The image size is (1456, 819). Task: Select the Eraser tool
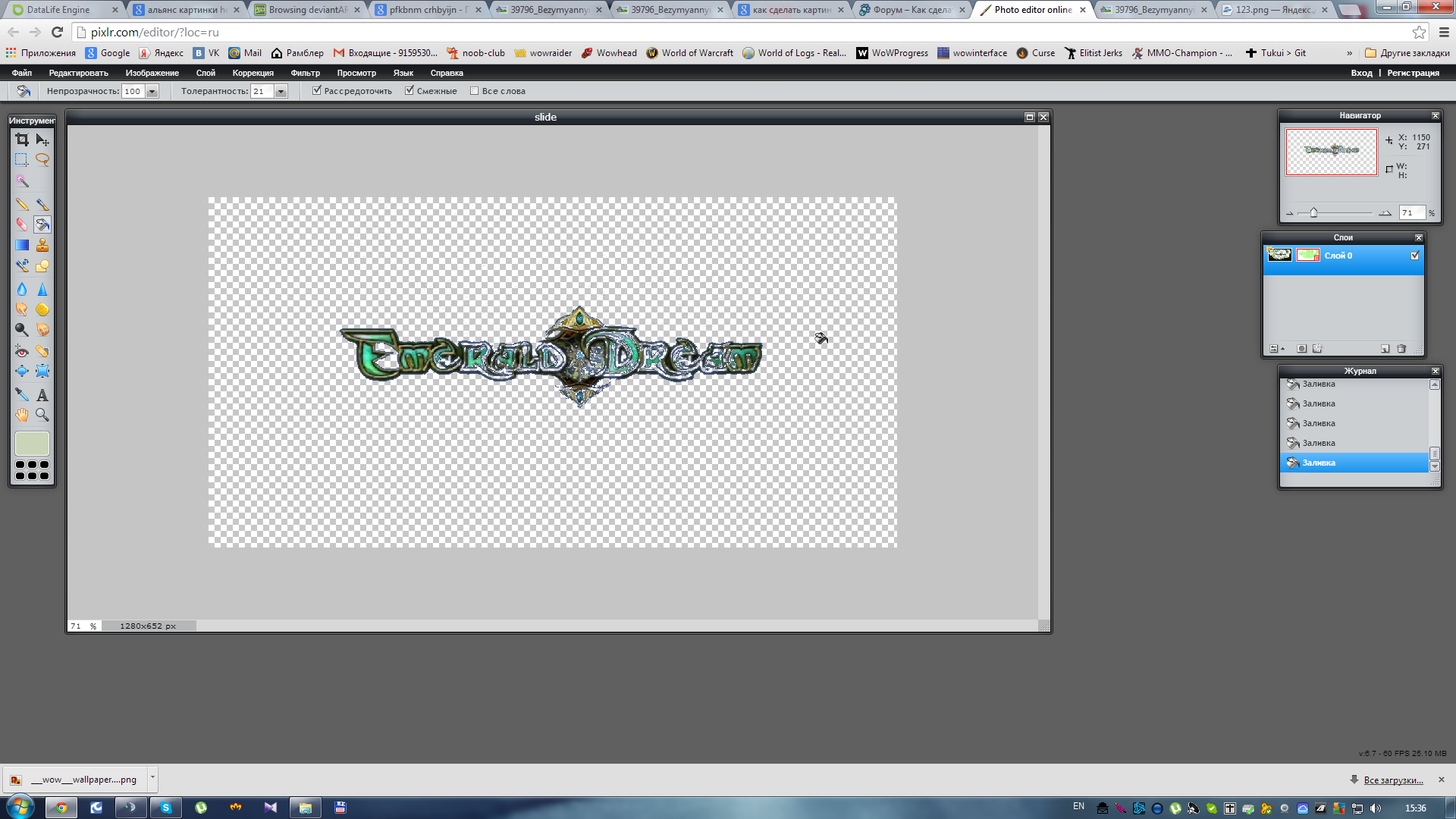(22, 224)
